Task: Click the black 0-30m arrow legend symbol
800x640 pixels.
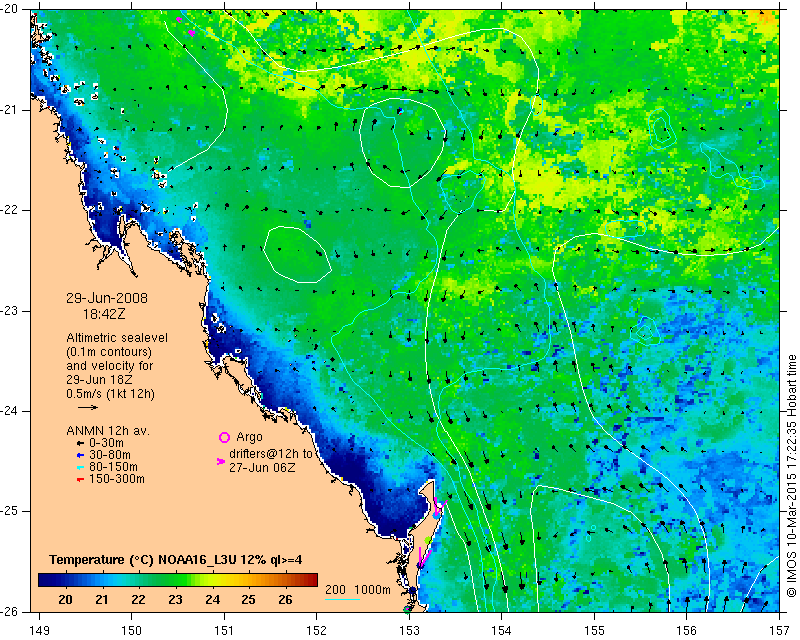Action: (80, 444)
